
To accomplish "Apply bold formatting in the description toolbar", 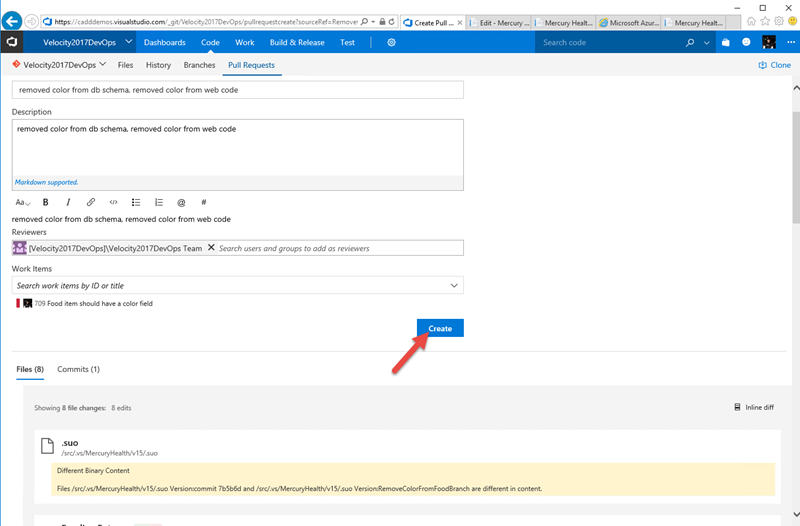I will 45,203.
